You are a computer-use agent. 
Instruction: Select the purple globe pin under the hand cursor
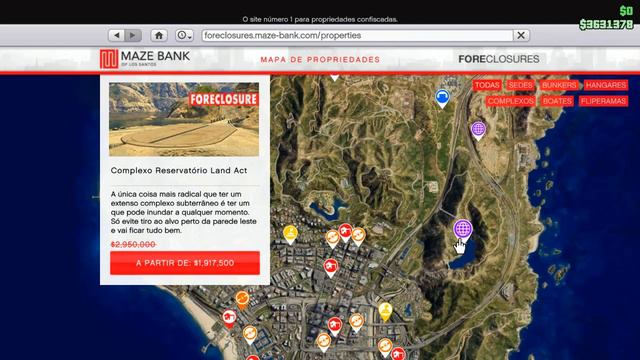(463, 230)
